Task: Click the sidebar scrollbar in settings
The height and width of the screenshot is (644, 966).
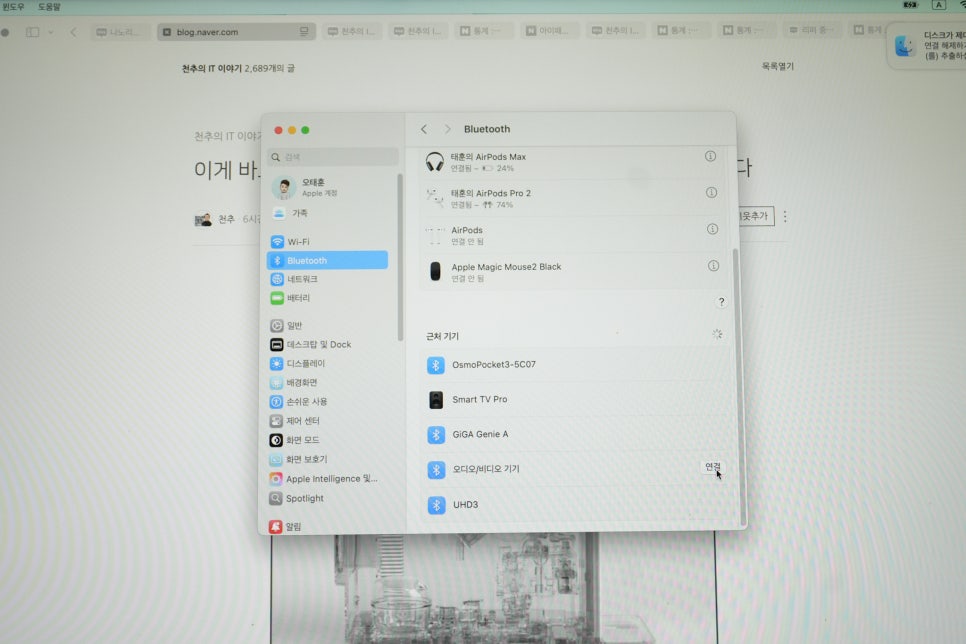Action: 400,258
